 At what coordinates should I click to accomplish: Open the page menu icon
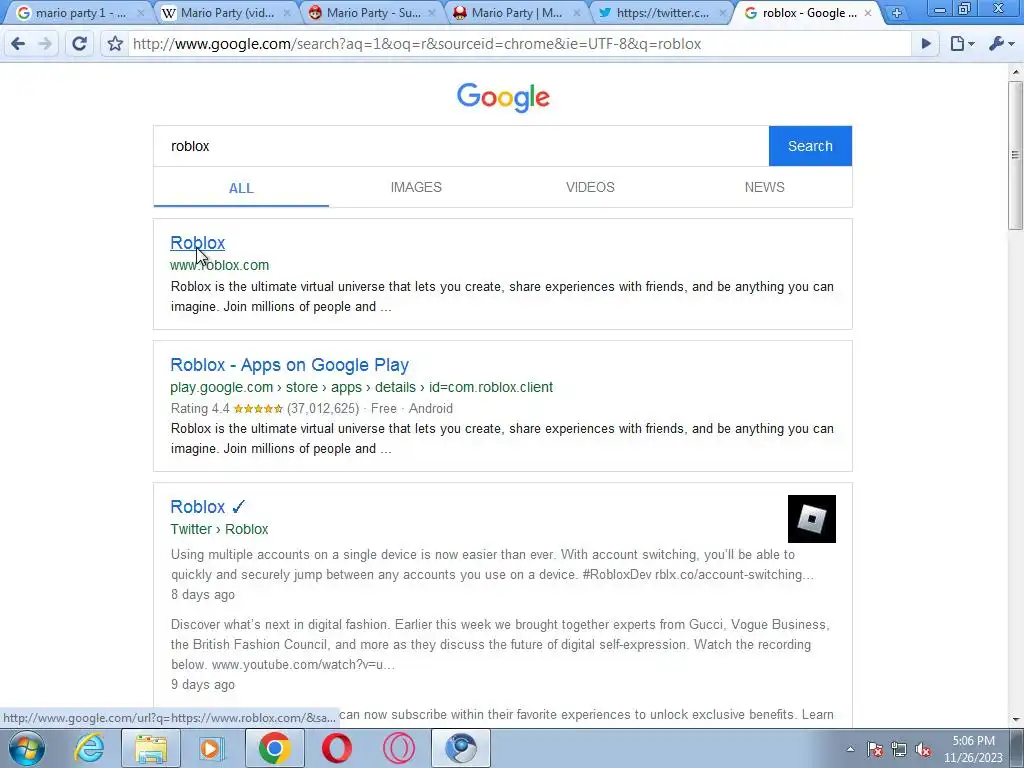click(962, 44)
